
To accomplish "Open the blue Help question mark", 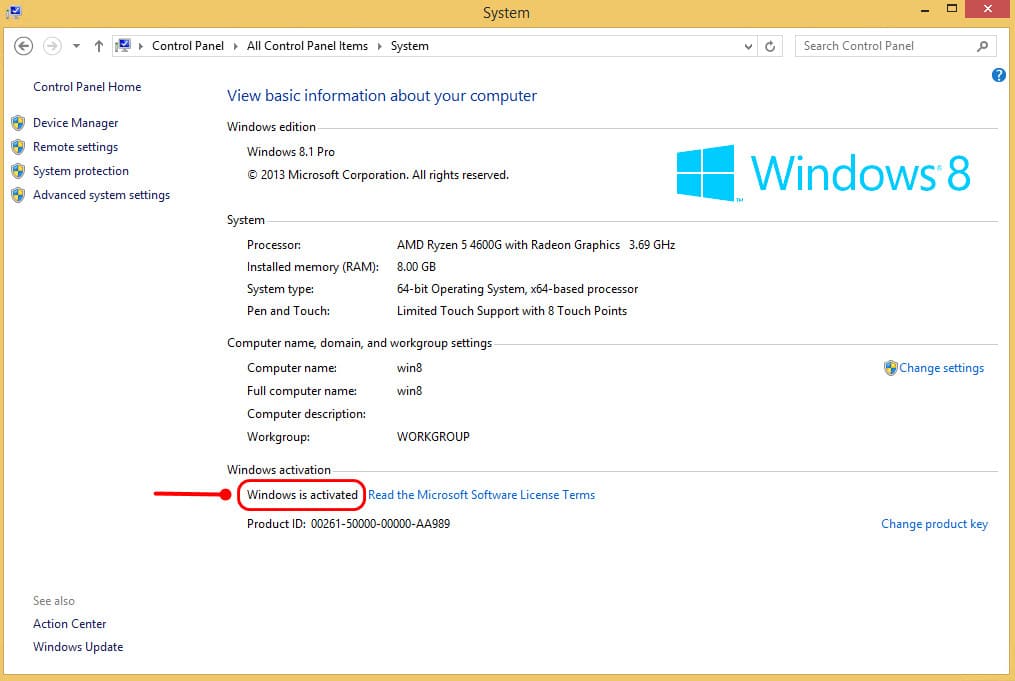I will tap(999, 75).
